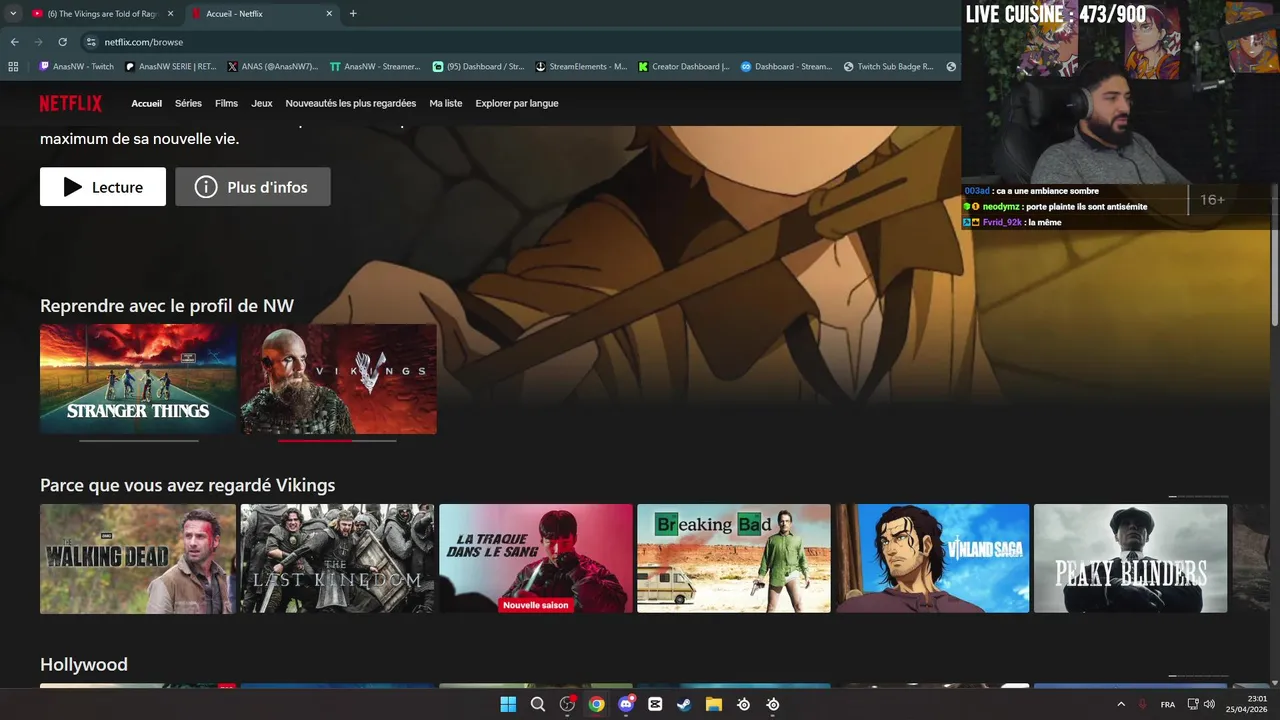The width and height of the screenshot is (1280, 720).
Task: Click the Vikings watch progress bar
Action: (x=337, y=440)
